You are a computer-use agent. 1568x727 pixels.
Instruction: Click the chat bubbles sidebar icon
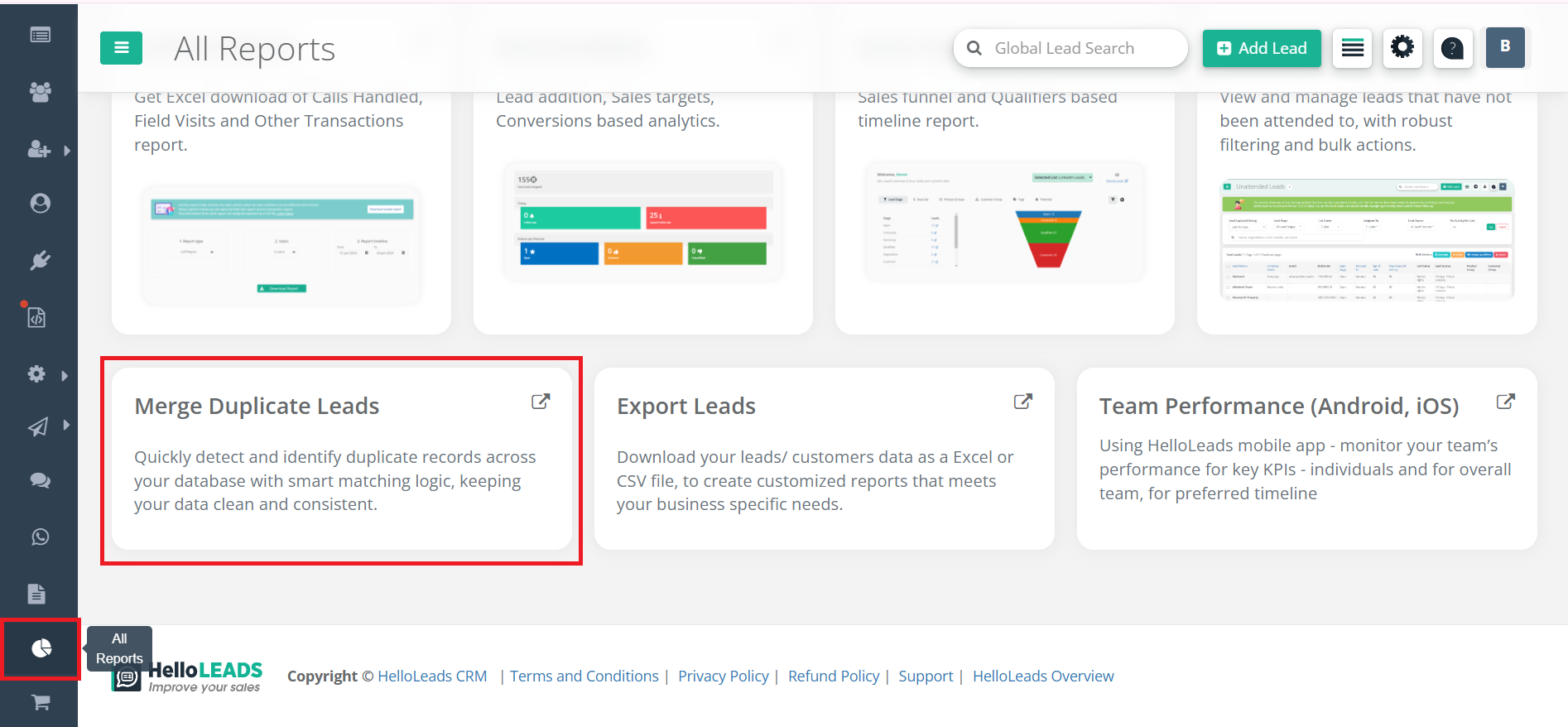click(x=40, y=481)
